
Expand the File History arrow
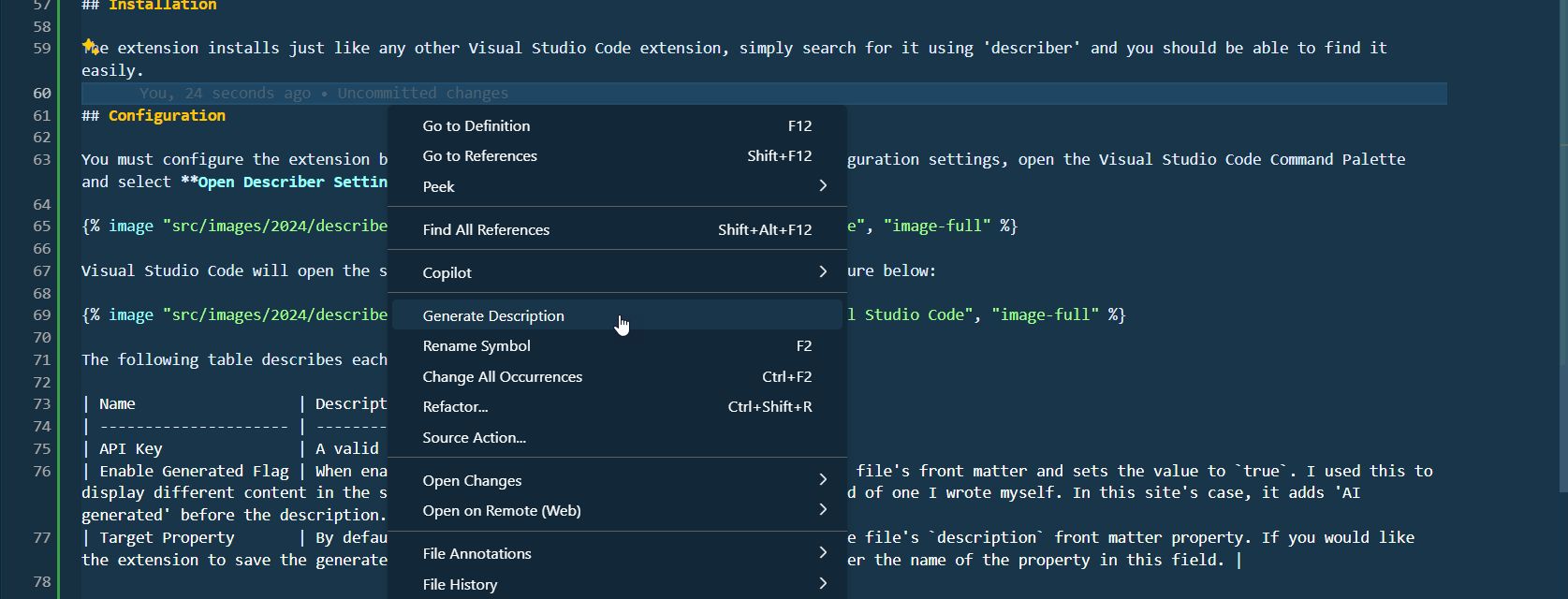[x=823, y=584]
